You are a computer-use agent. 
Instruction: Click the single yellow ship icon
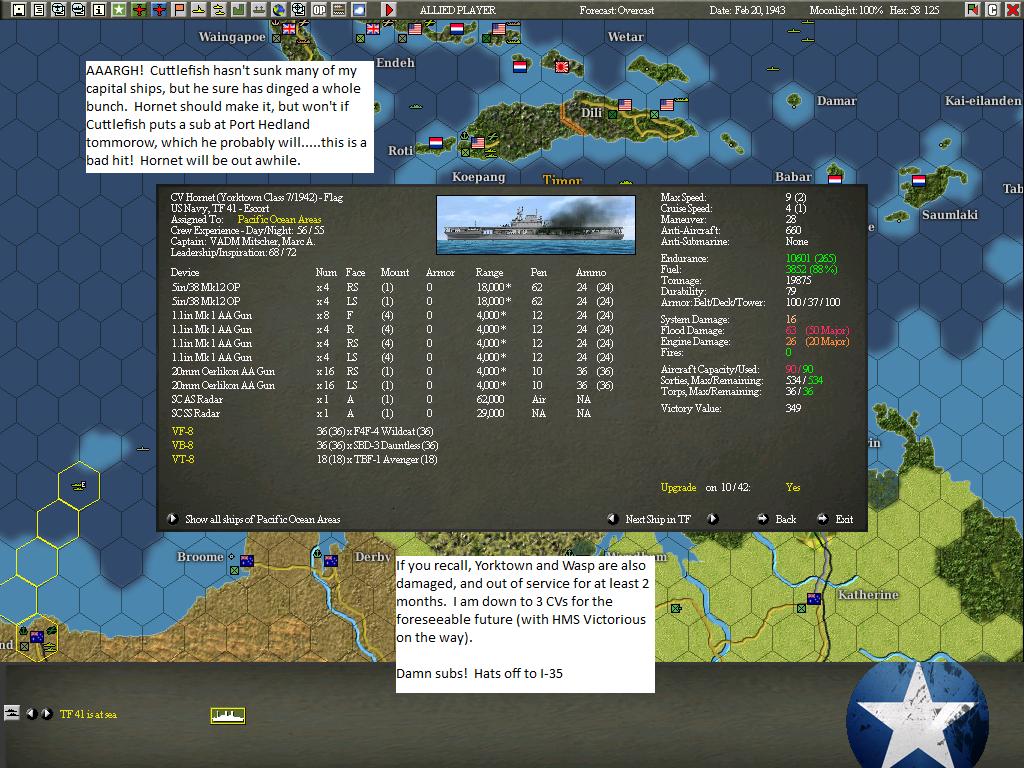coord(199,10)
